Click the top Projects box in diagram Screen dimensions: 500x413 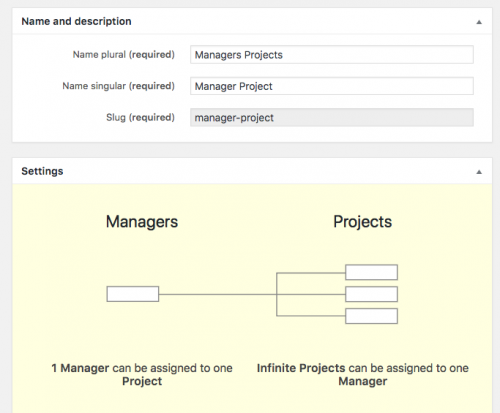coord(371,272)
